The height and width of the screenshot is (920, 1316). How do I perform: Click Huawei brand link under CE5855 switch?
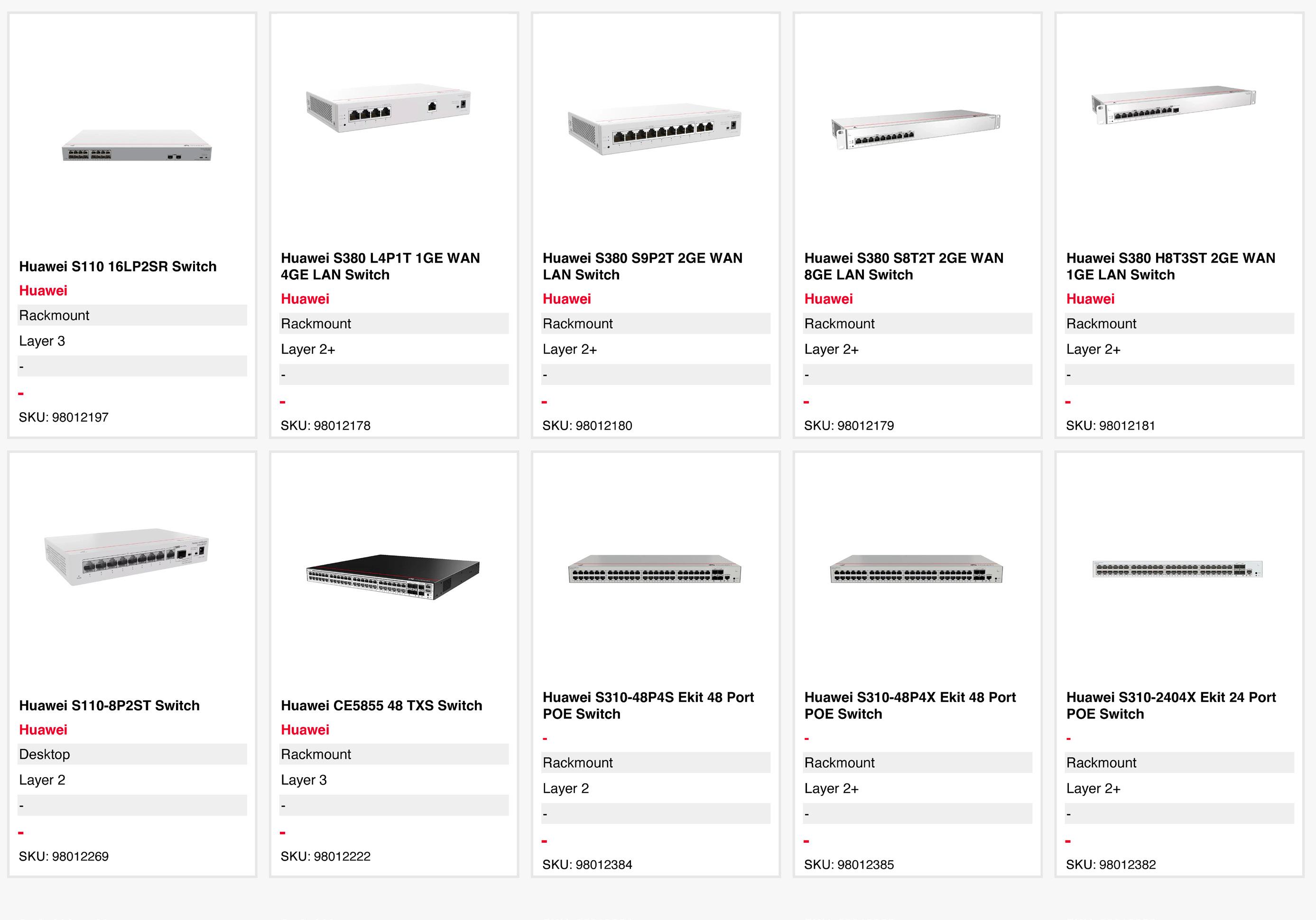tap(305, 730)
